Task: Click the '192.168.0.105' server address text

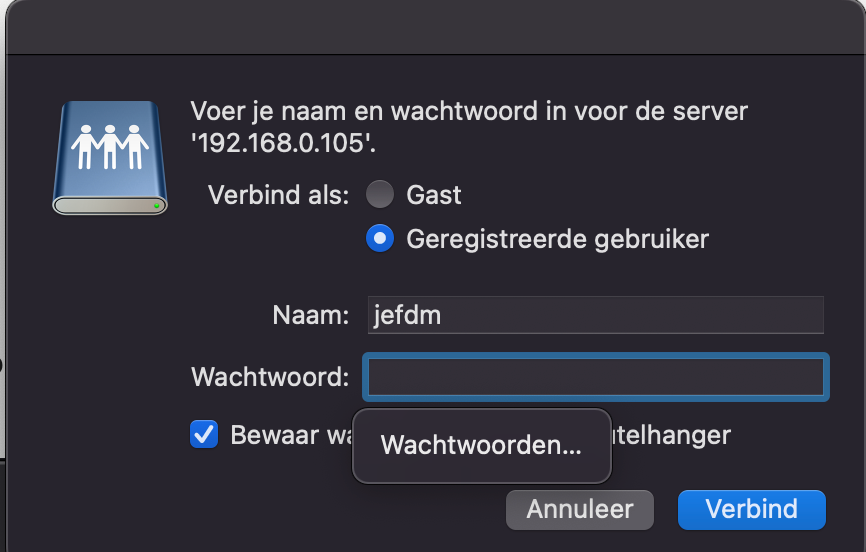Action: [x=283, y=142]
